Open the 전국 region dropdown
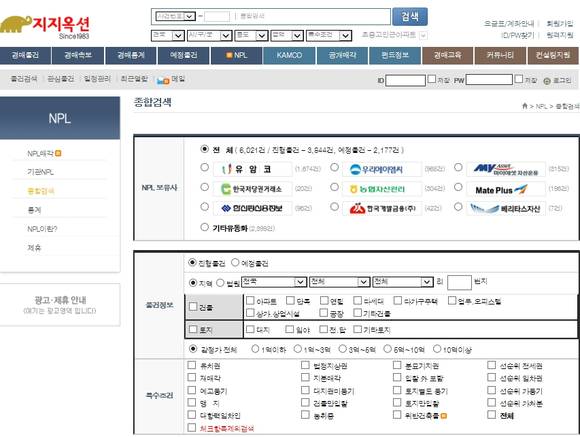The width and height of the screenshot is (580, 437). point(274,282)
